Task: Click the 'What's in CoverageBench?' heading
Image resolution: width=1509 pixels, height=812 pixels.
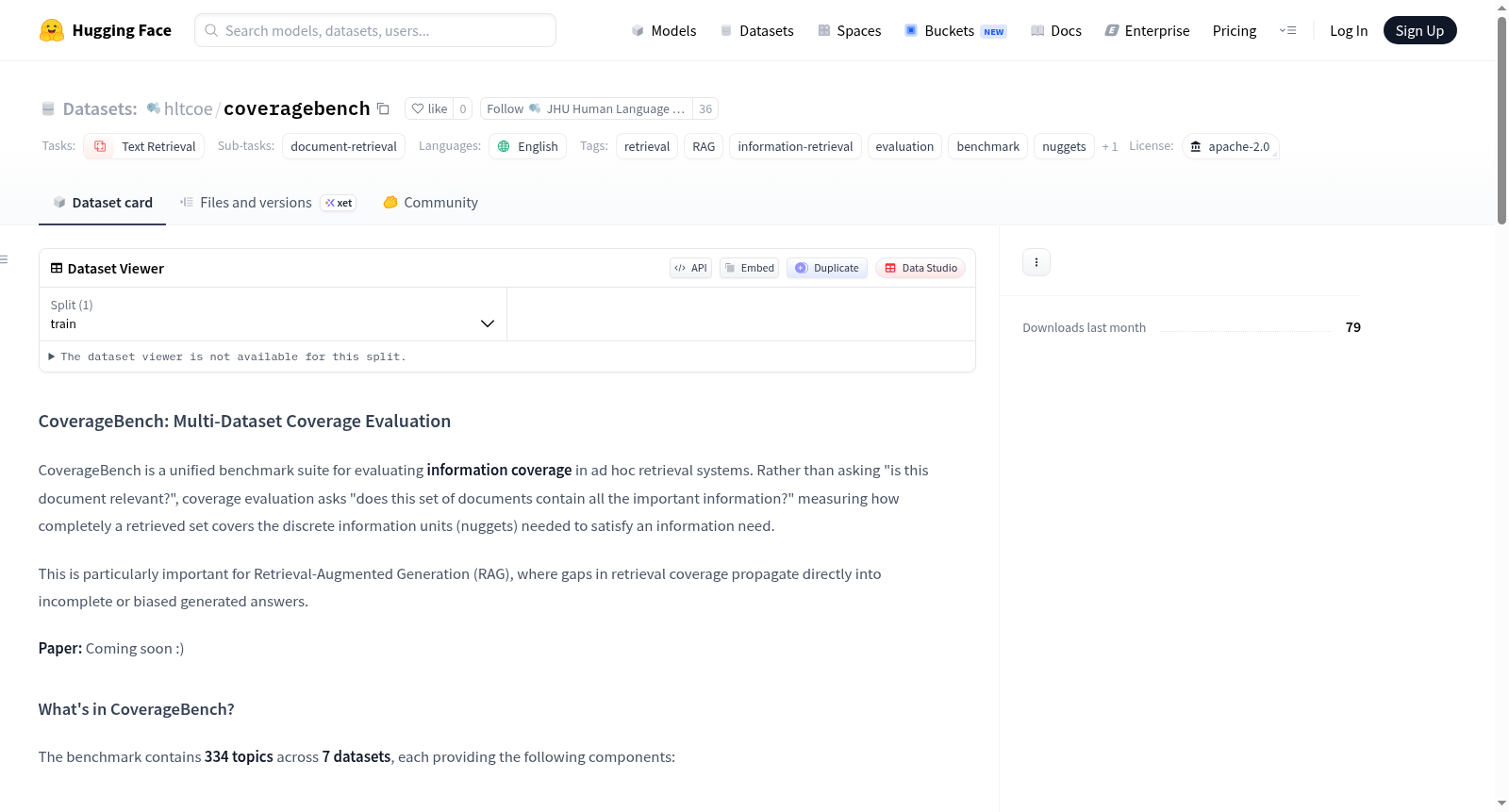Action: [137, 709]
